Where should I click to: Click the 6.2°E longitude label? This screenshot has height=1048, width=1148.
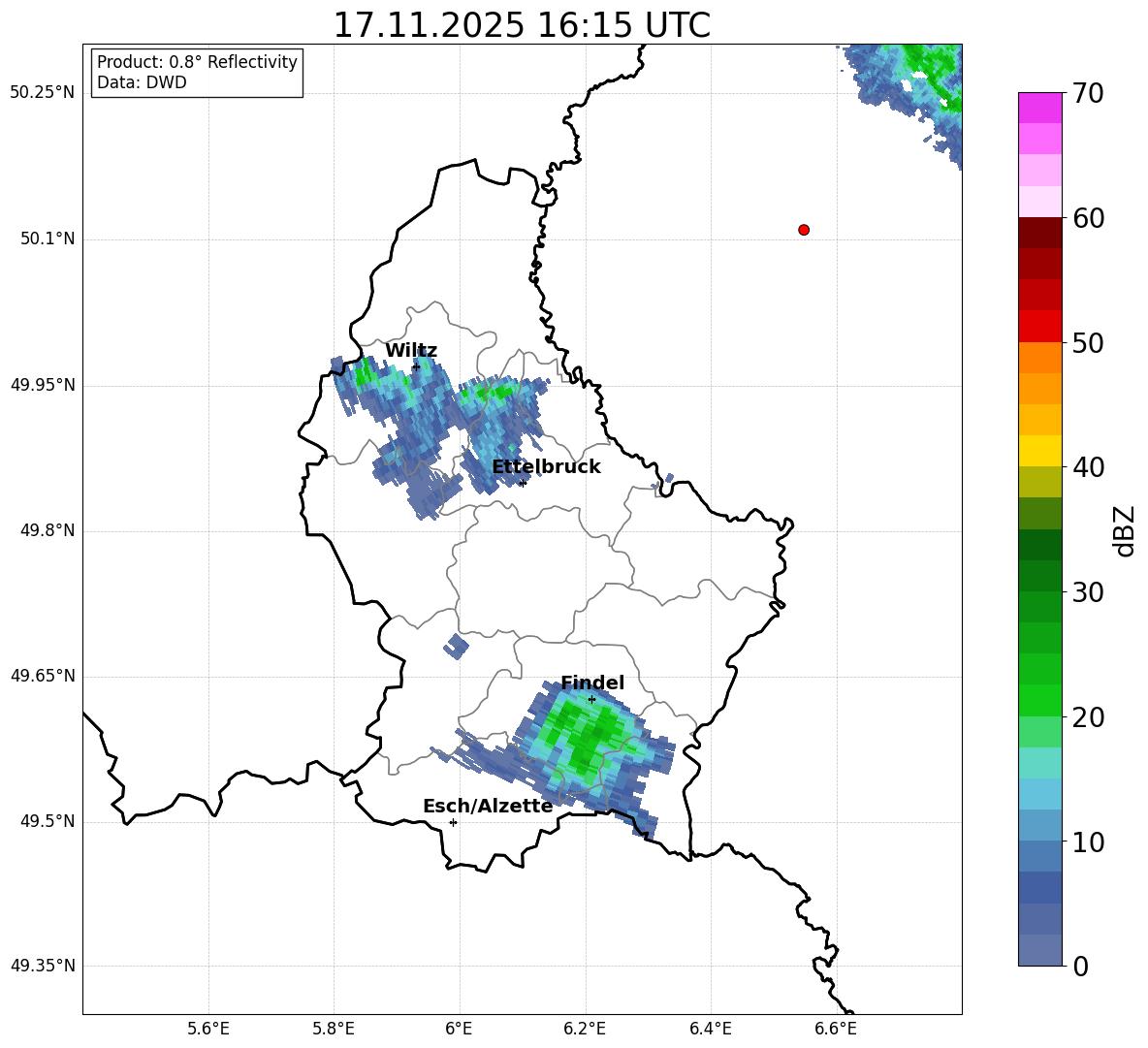click(x=585, y=1029)
